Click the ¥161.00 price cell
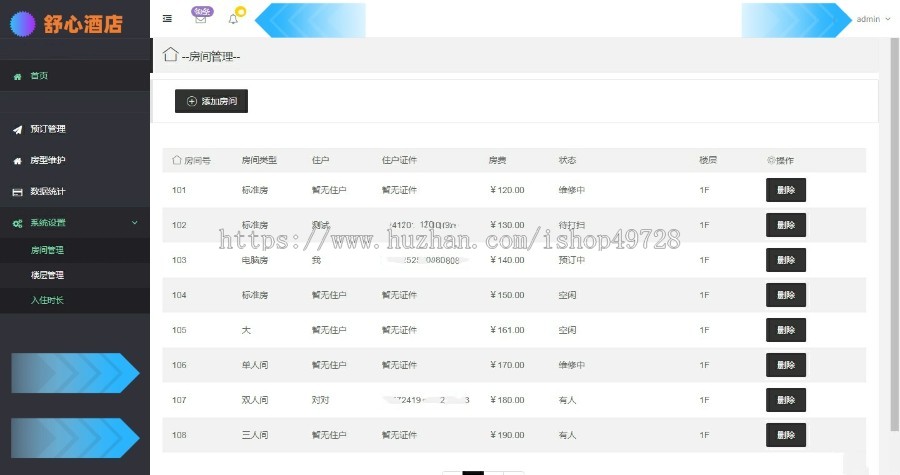 [x=507, y=330]
